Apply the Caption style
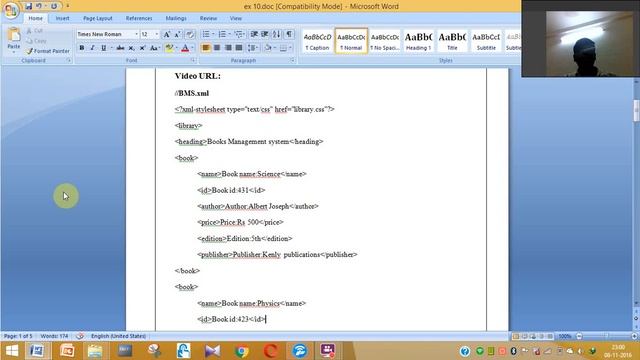This screenshot has width=640, height=360. pyautogui.click(x=317, y=41)
